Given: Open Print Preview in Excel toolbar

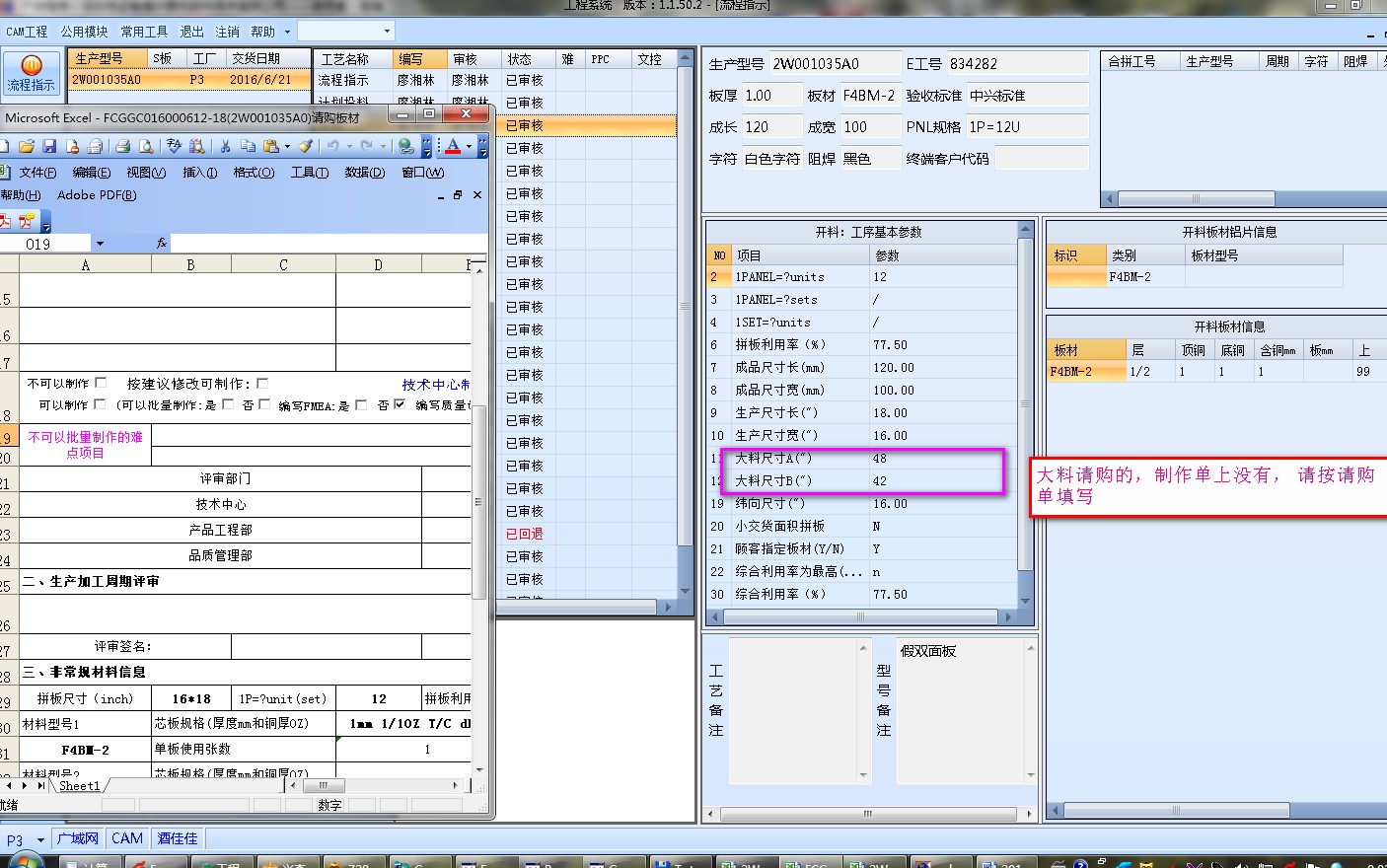Looking at the screenshot, I should [x=146, y=146].
